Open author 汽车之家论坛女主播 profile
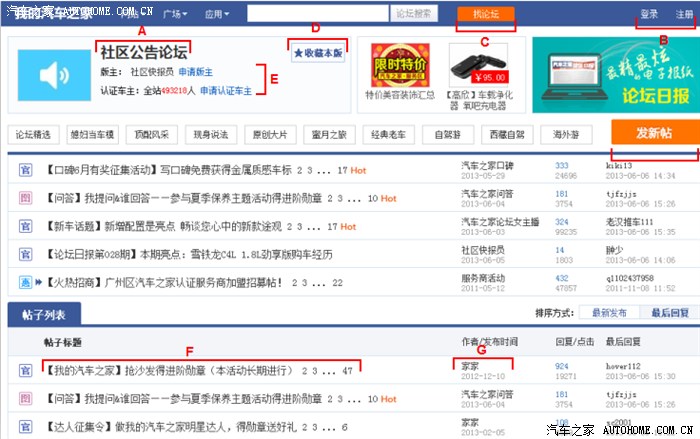The height and width of the screenshot is (439, 700). click(x=500, y=222)
